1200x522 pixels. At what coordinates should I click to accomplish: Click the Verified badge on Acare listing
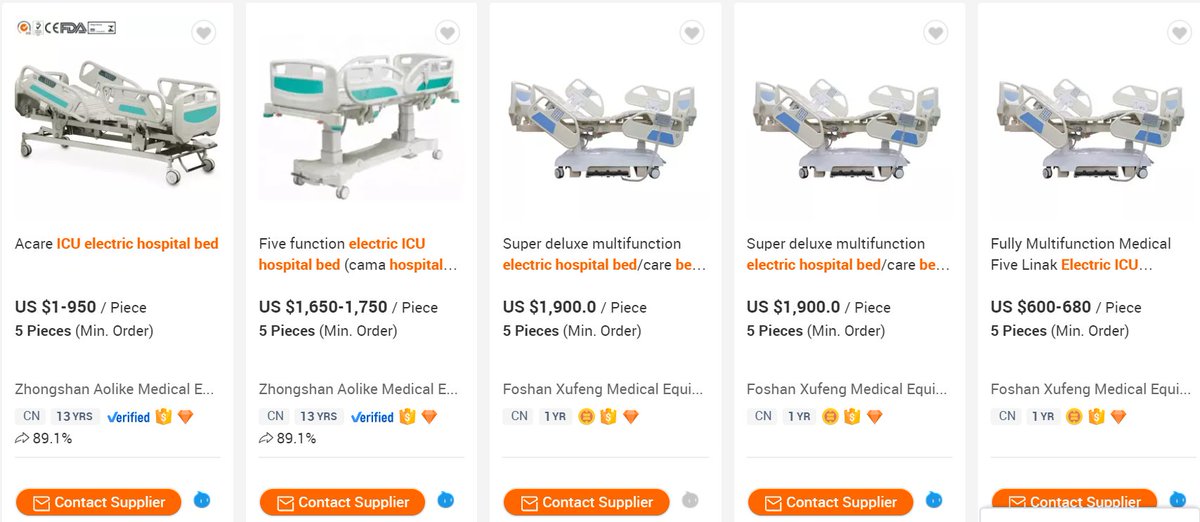coord(128,417)
